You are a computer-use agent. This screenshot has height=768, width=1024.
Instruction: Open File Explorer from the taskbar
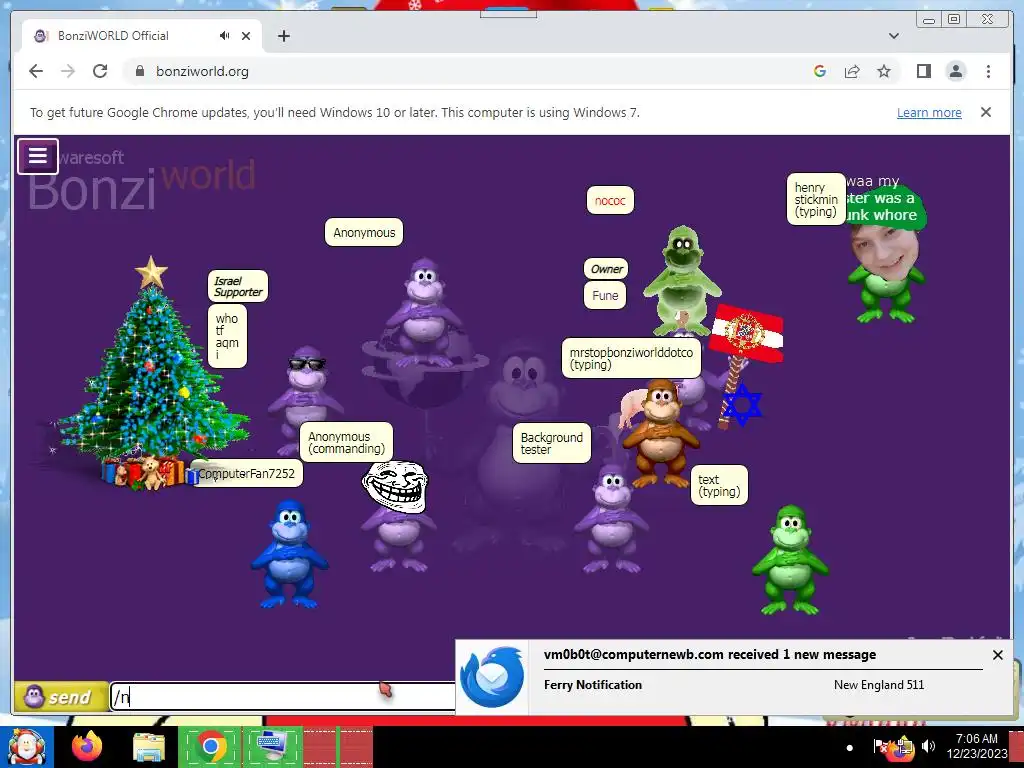pyautogui.click(x=149, y=747)
